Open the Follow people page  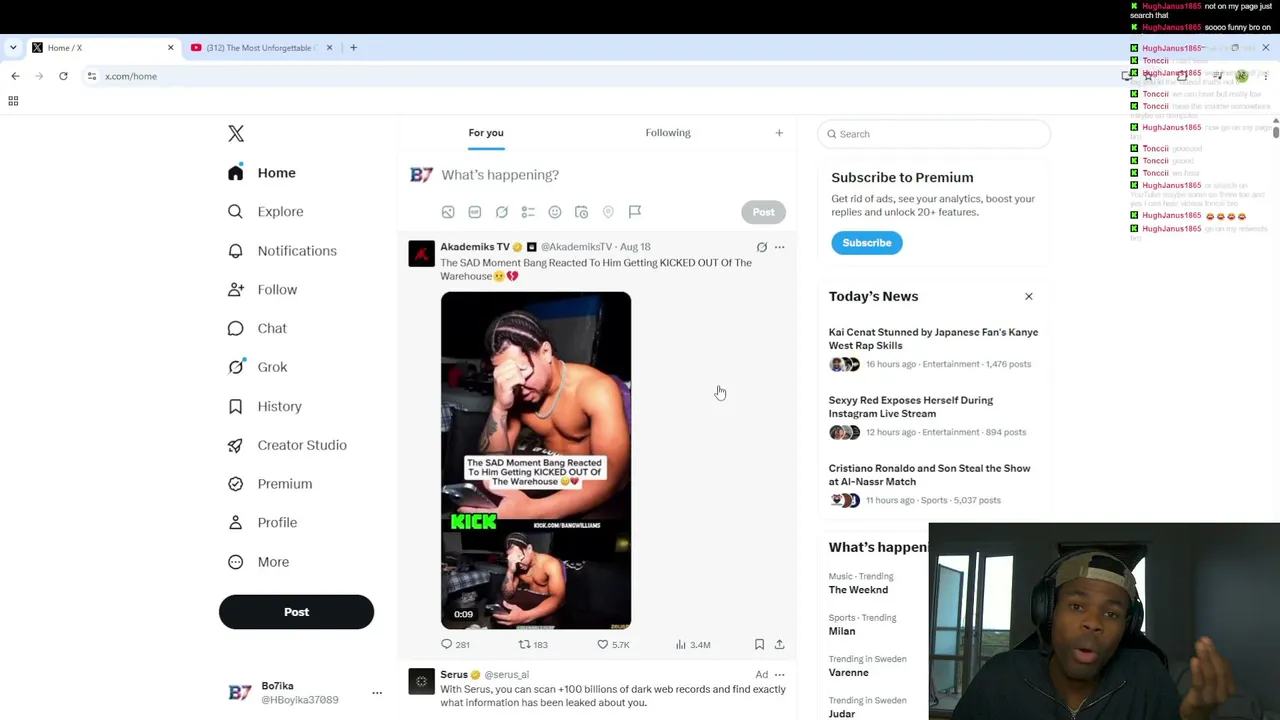point(262,290)
